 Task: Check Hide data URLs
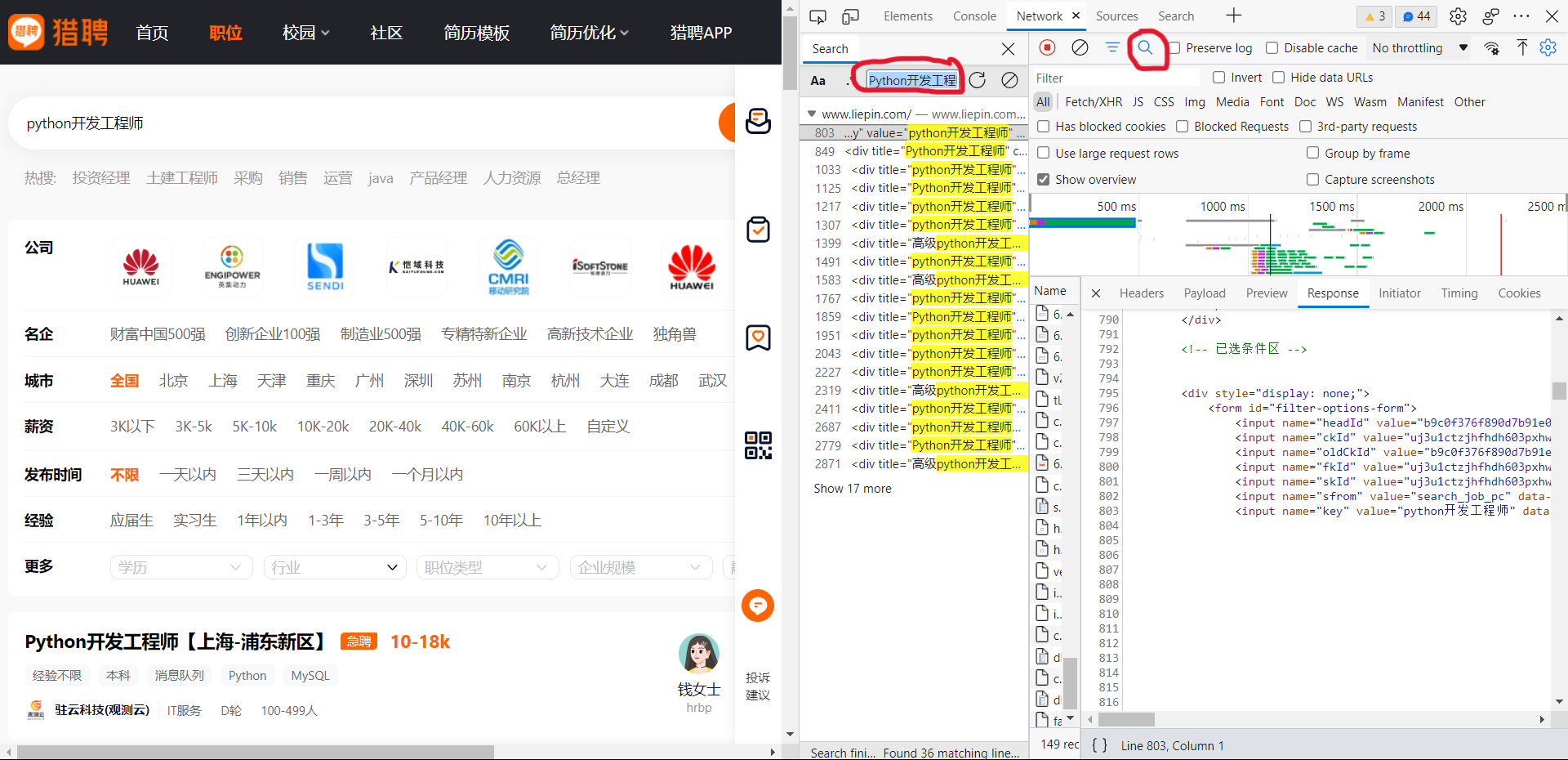1278,78
